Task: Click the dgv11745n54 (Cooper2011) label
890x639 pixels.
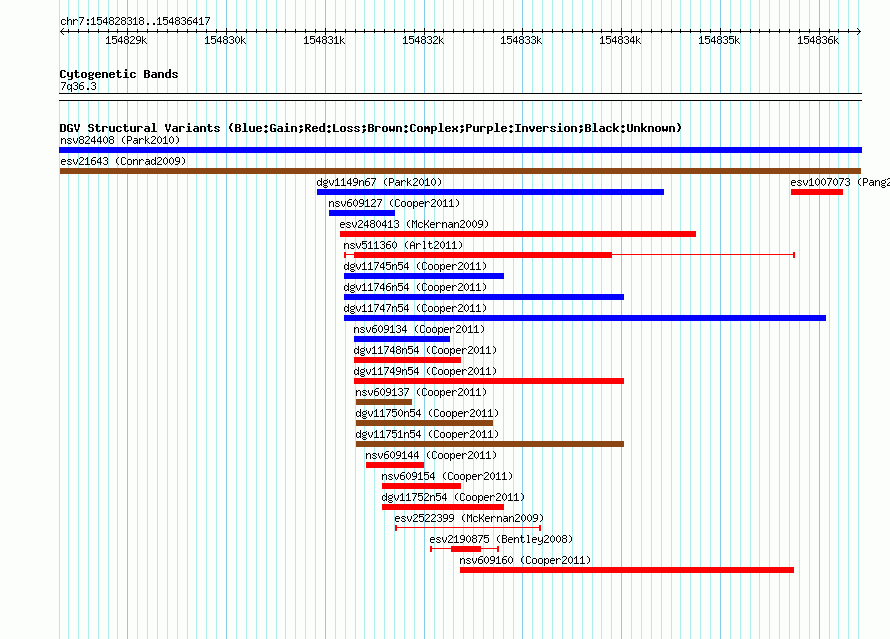Action: pyautogui.click(x=415, y=266)
